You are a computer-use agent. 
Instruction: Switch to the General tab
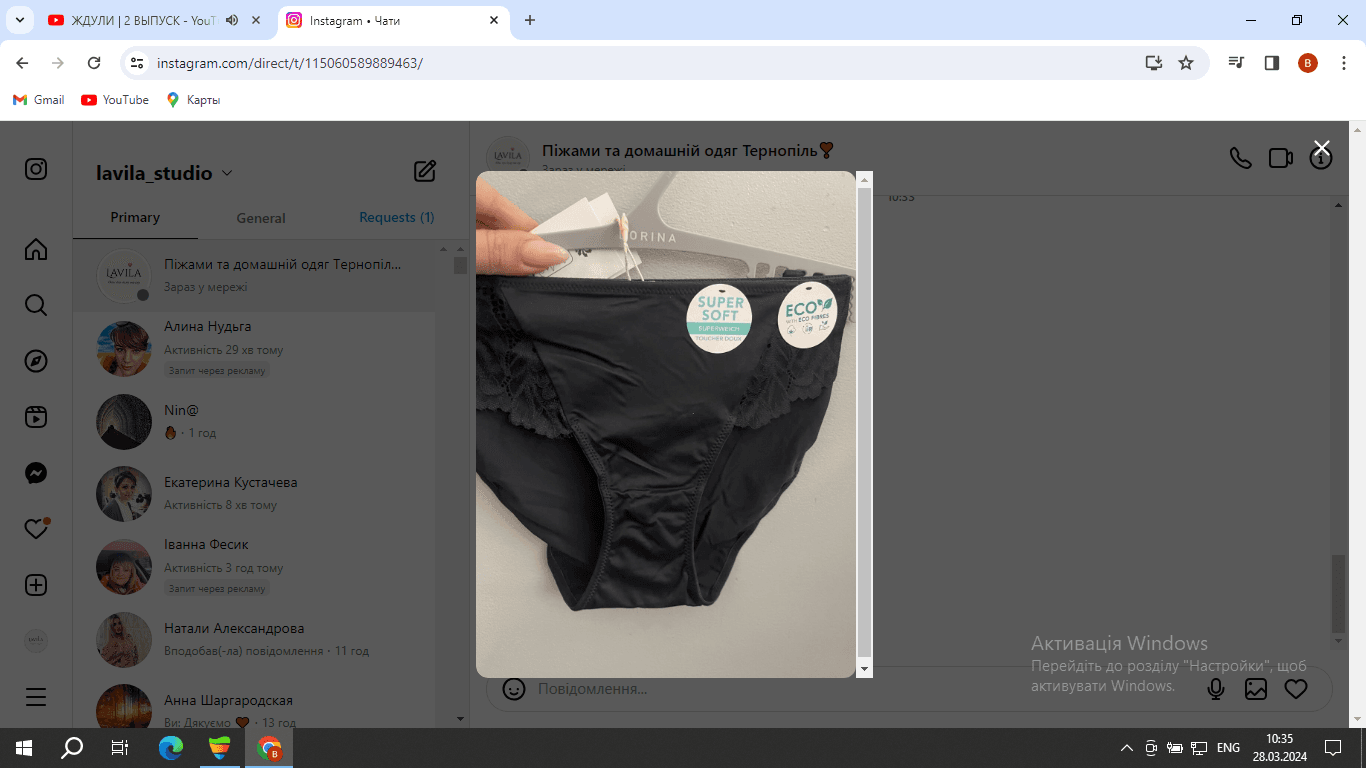tap(261, 218)
